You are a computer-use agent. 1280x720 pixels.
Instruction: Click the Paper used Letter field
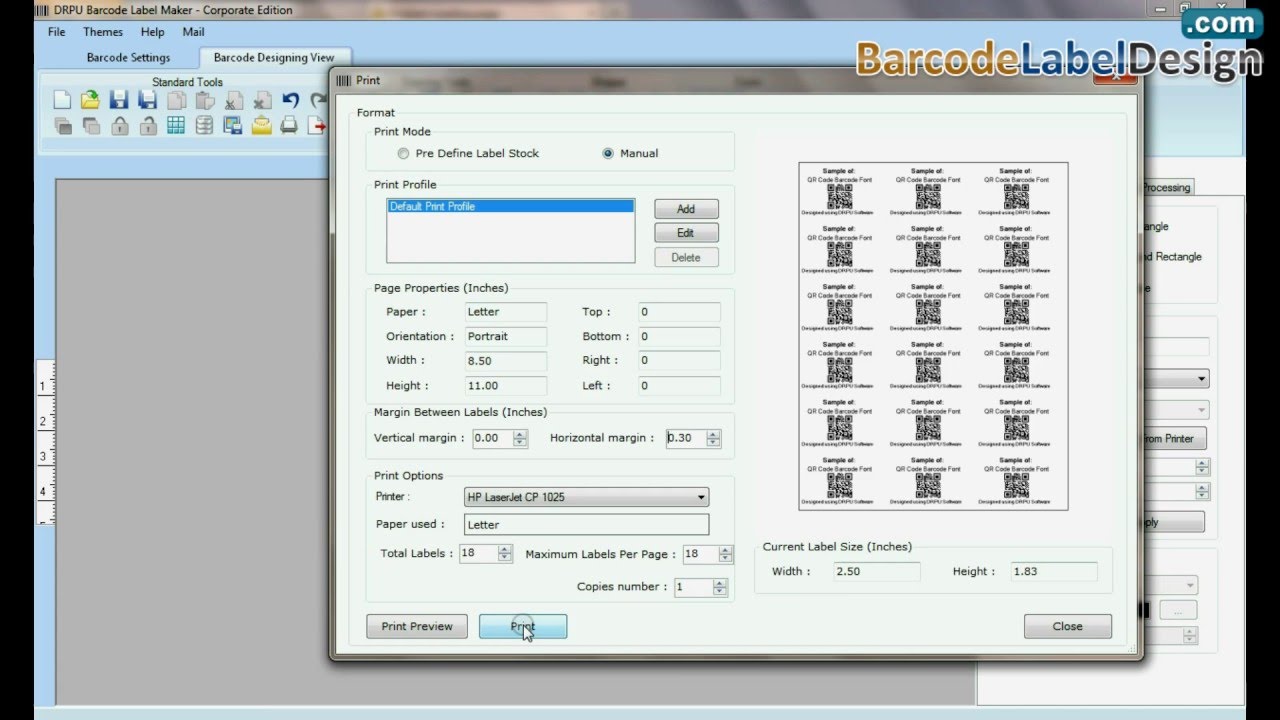586,524
